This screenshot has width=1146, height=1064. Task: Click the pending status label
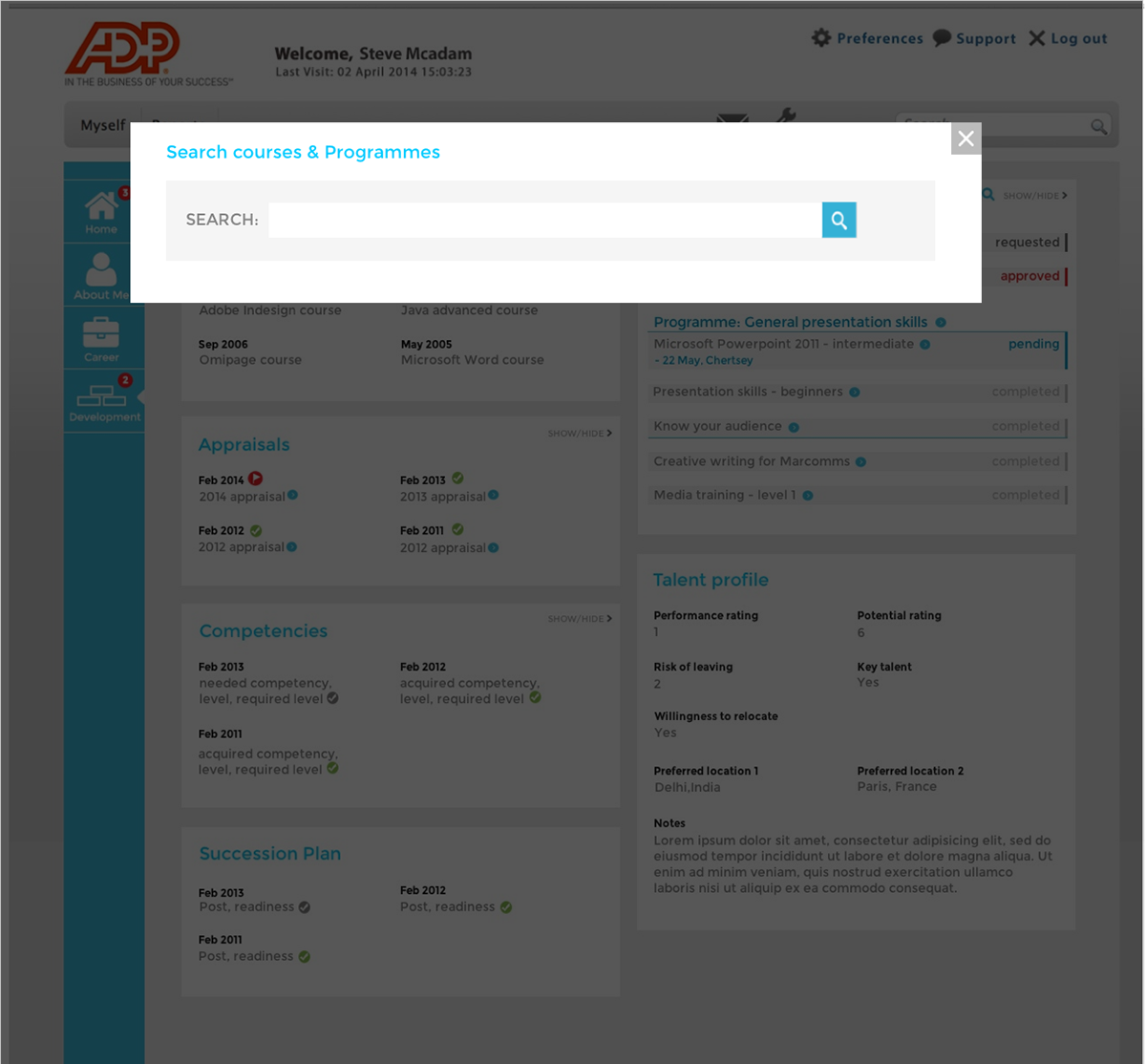coord(1033,344)
